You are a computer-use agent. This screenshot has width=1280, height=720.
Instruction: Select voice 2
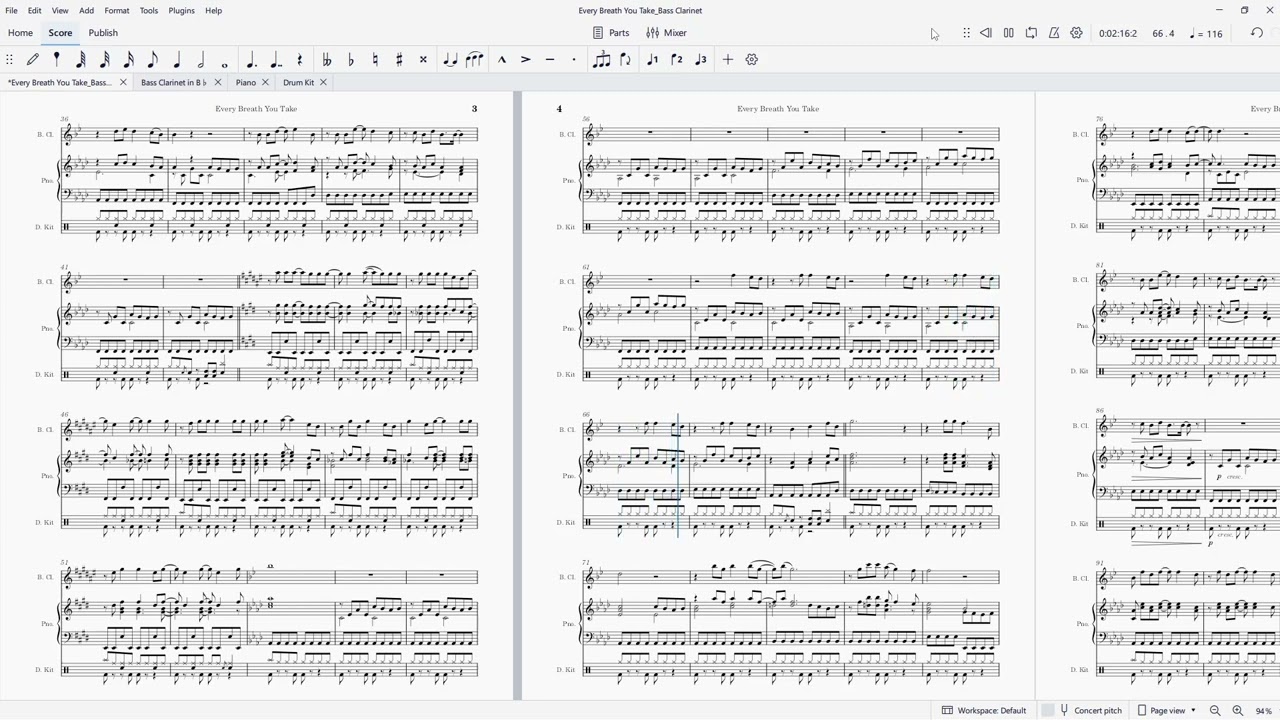tap(677, 60)
